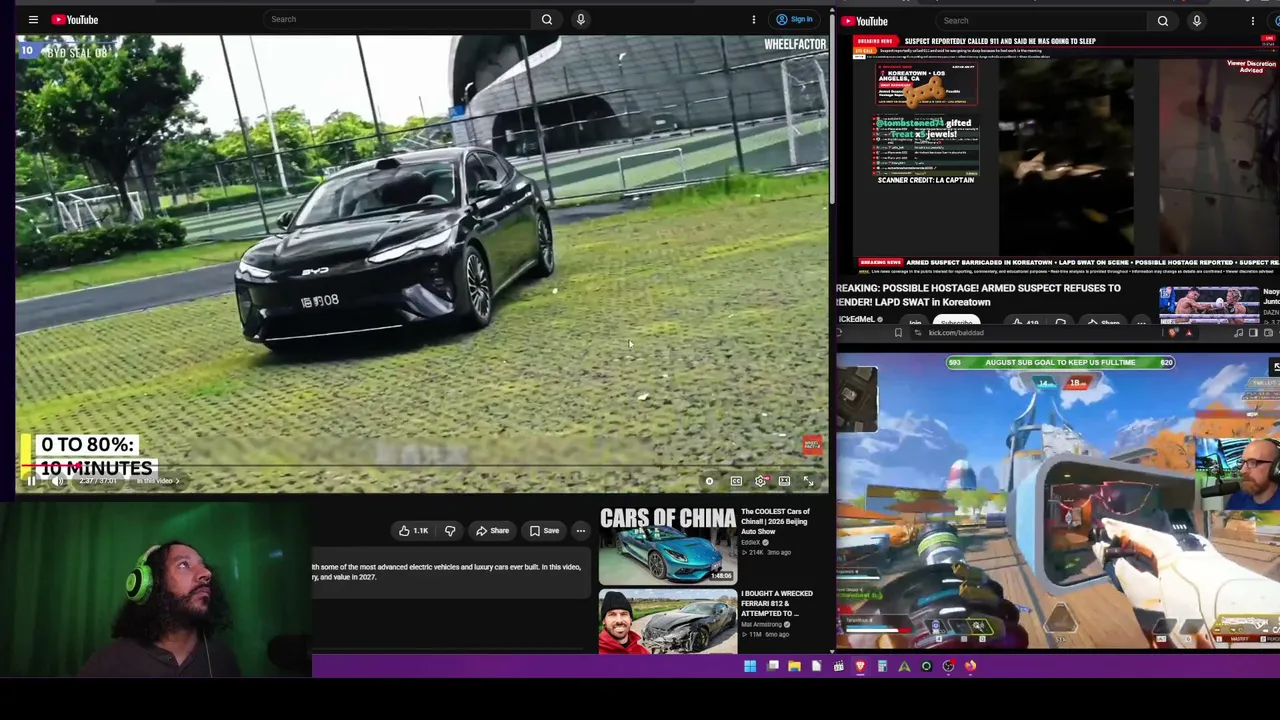Click the search field in the left YouTube window
1280x720 pixels.
pyautogui.click(x=397, y=19)
